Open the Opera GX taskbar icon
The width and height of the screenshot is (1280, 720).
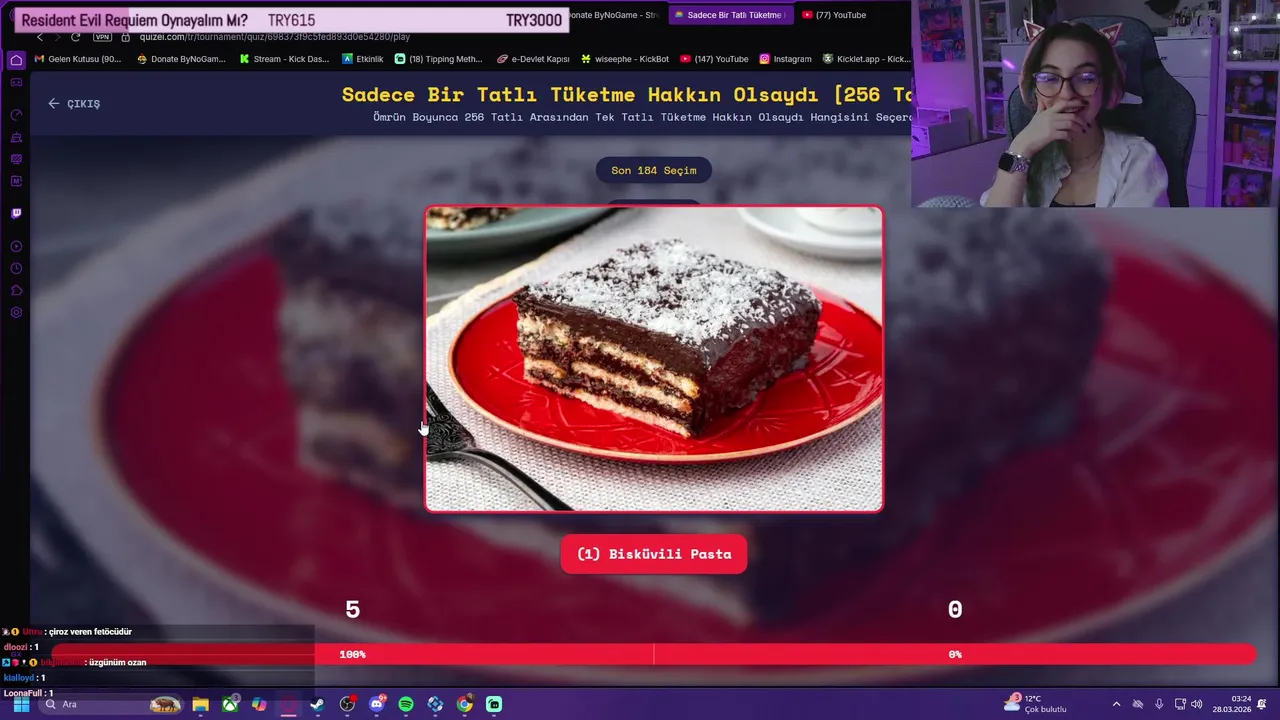click(x=288, y=704)
